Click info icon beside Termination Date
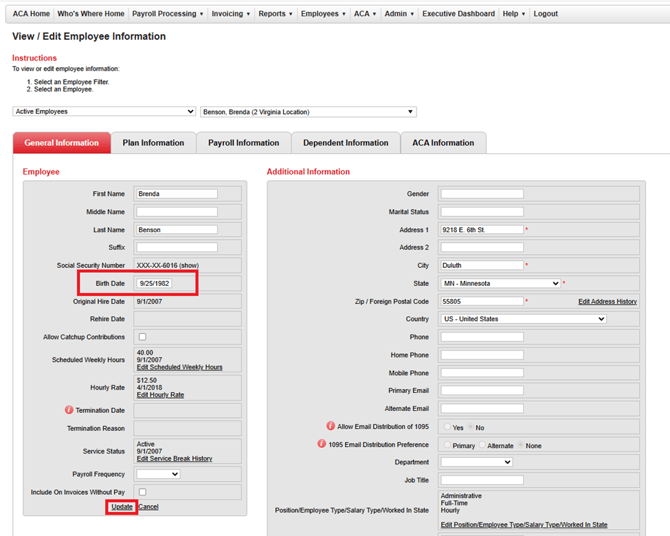 [69, 410]
